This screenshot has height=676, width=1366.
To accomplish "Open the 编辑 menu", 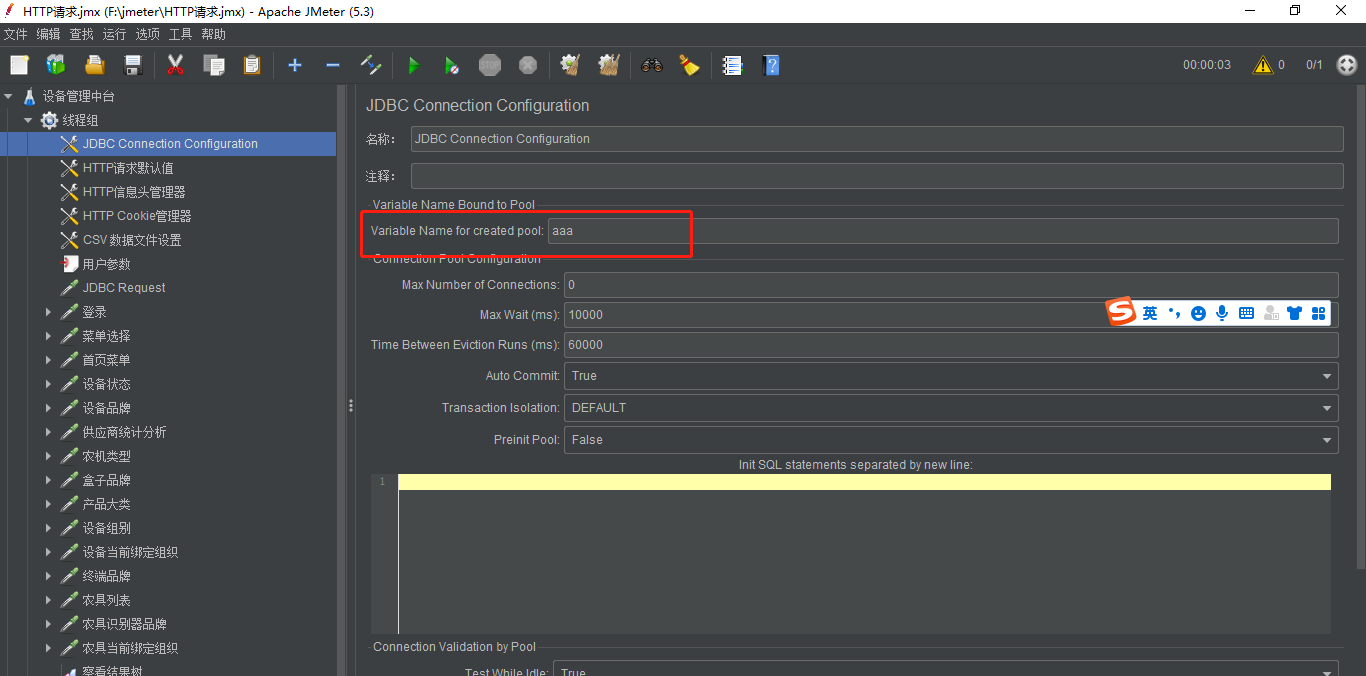I will point(48,34).
